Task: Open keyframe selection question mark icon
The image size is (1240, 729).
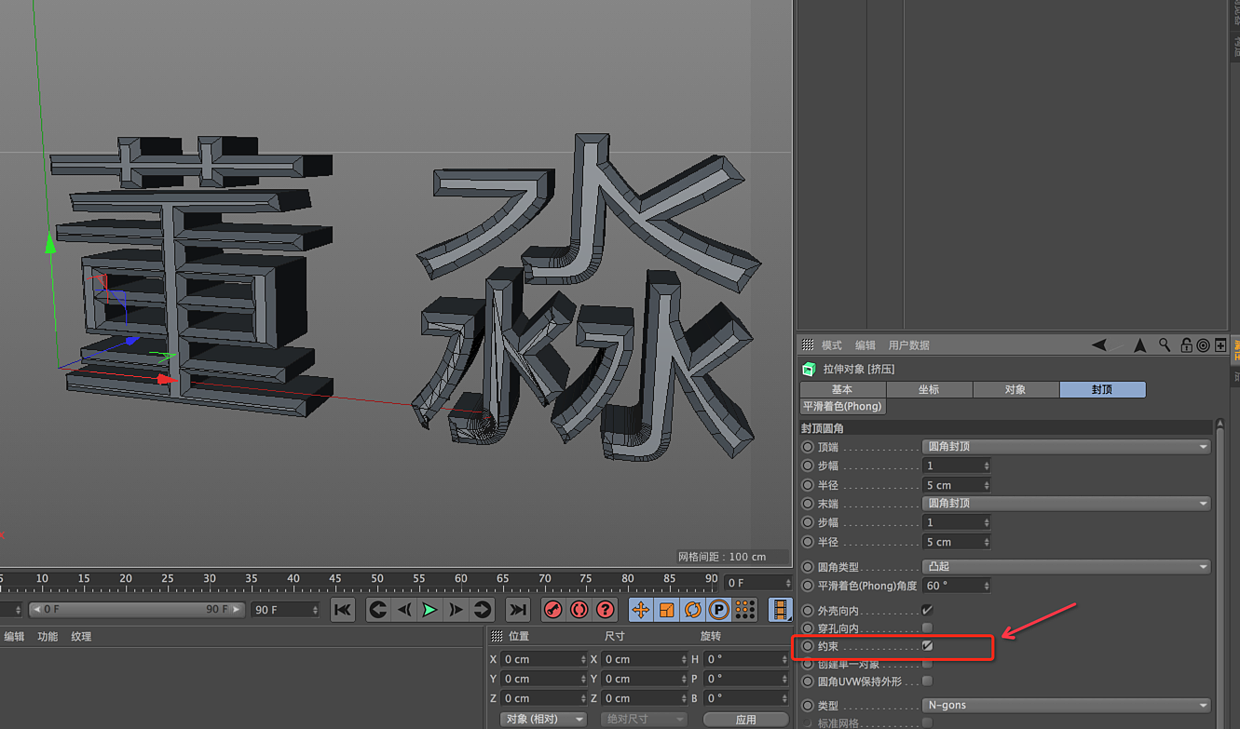Action: tap(605, 609)
